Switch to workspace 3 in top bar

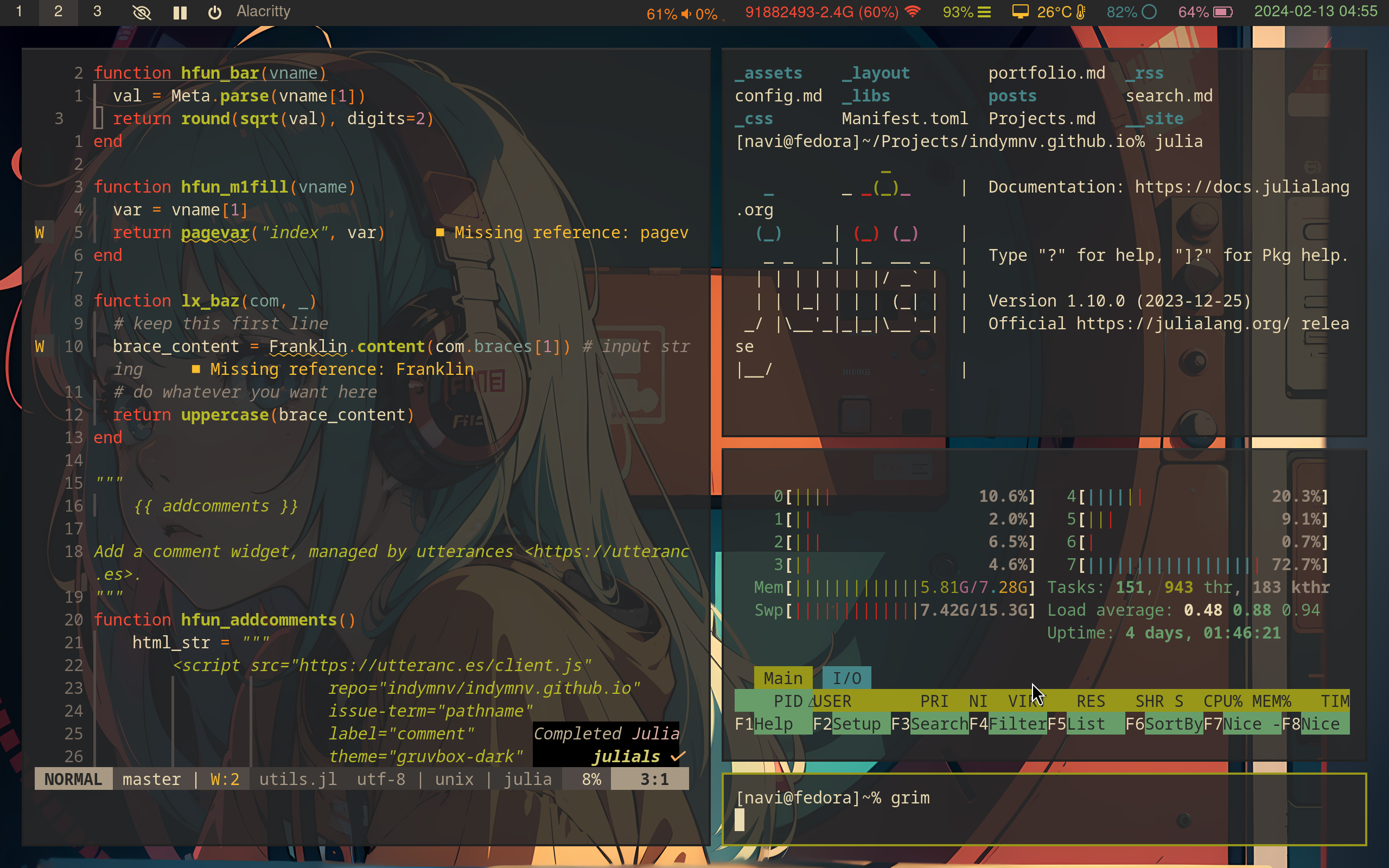[x=97, y=12]
